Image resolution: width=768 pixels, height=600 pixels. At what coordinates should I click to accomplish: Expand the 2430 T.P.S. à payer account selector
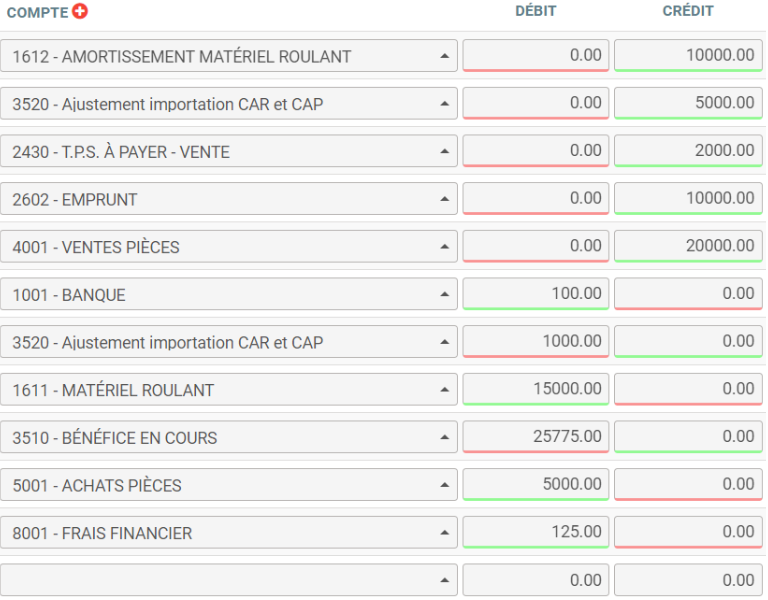[229, 152]
